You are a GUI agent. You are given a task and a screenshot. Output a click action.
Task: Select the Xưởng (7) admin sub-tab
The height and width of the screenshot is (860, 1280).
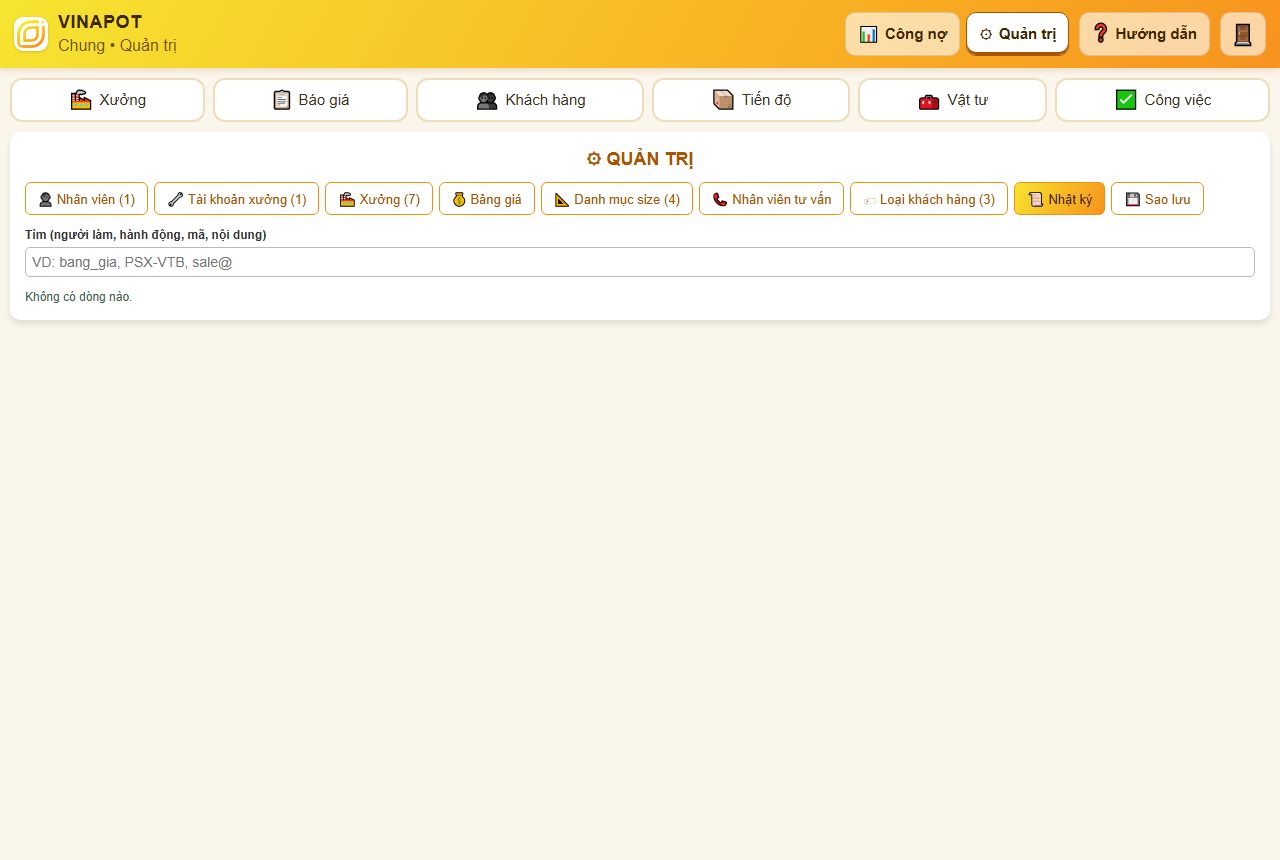(x=379, y=199)
